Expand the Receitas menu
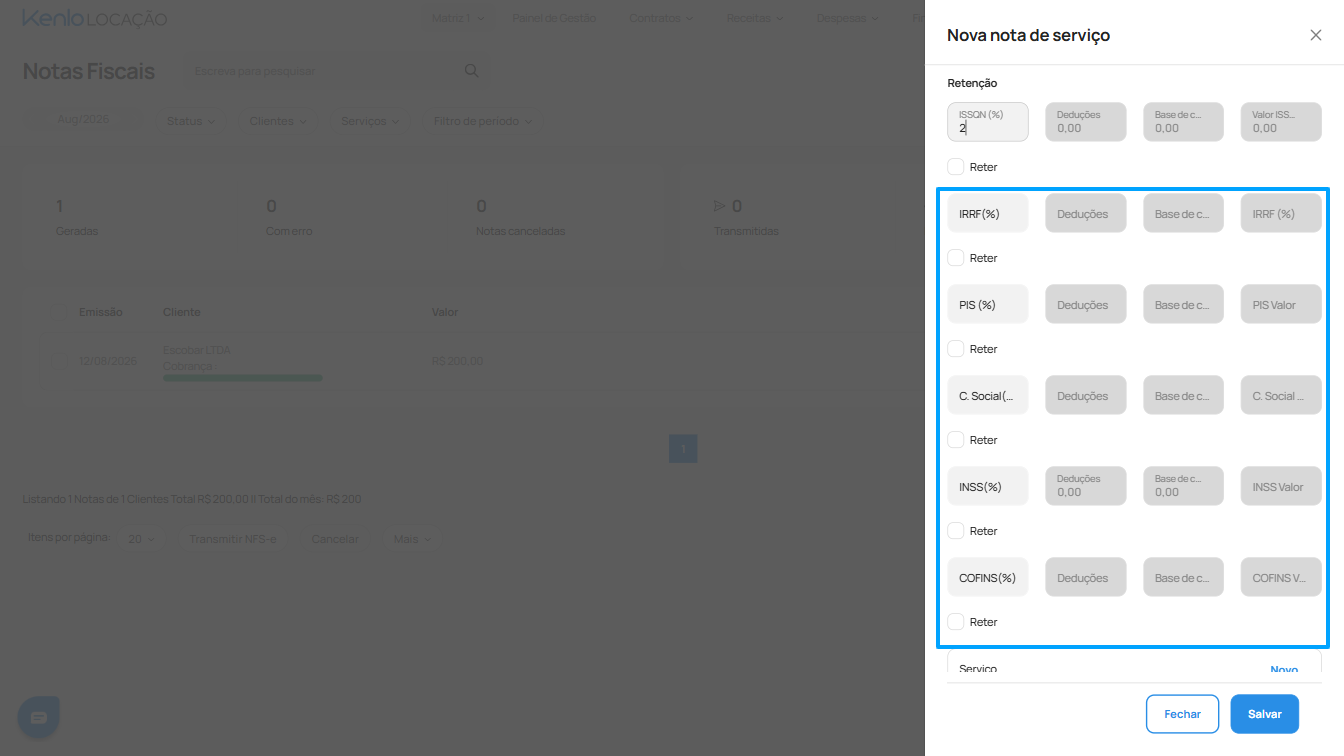This screenshot has height=756, width=1344. click(756, 18)
